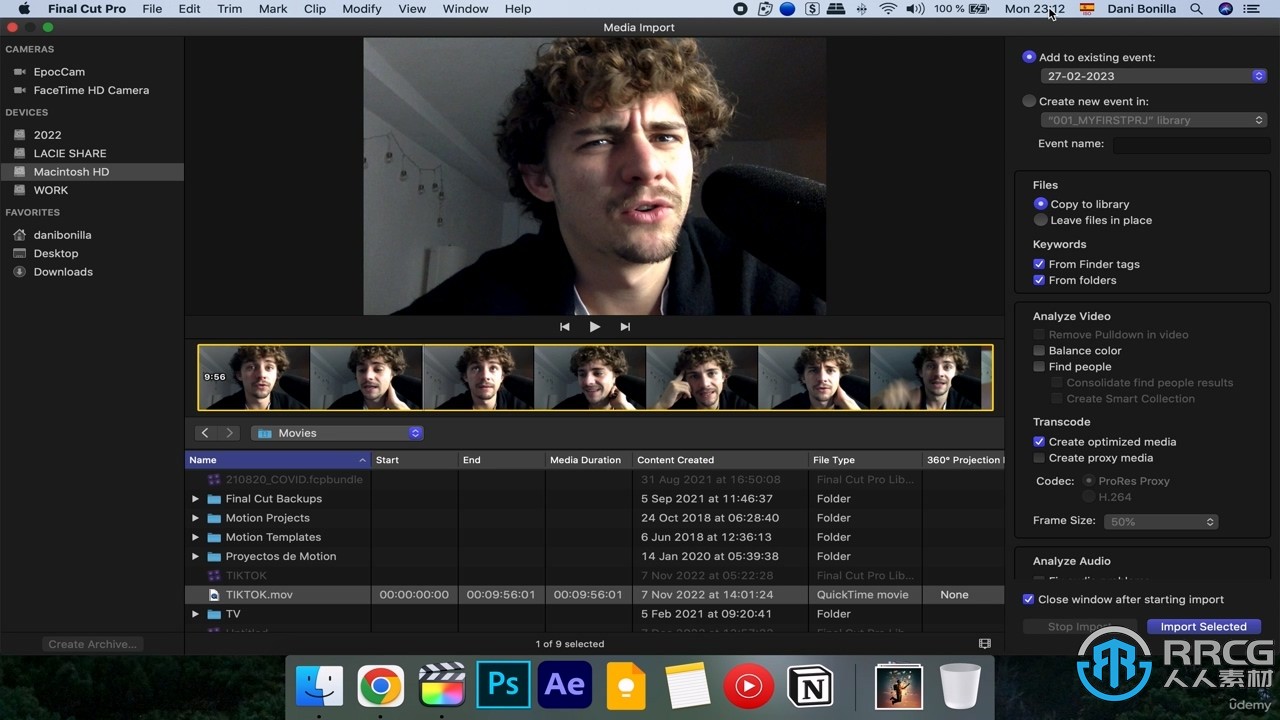Open Finder from the Dock
1280x720 pixels.
tap(319, 686)
